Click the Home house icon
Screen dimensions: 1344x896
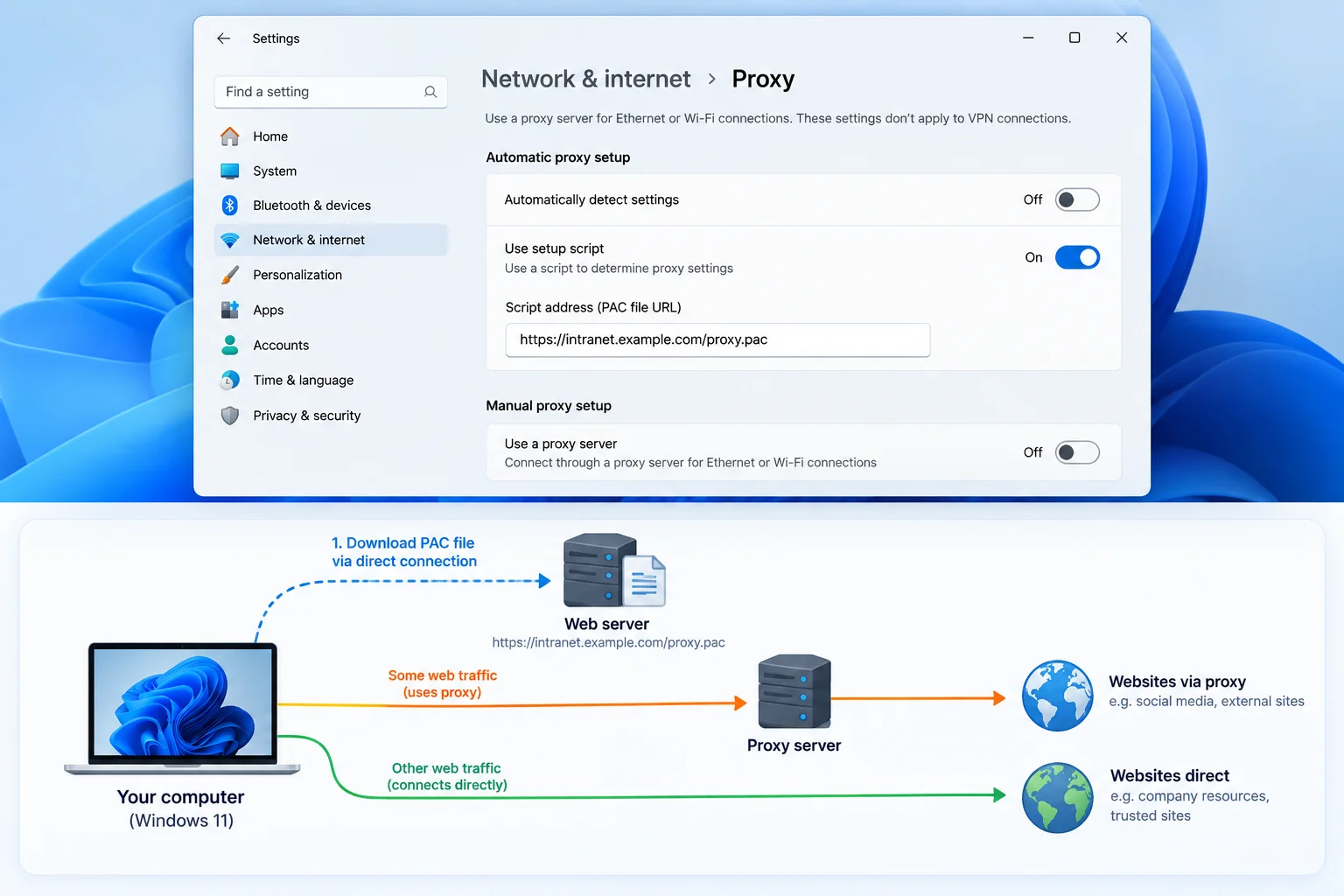[230, 136]
